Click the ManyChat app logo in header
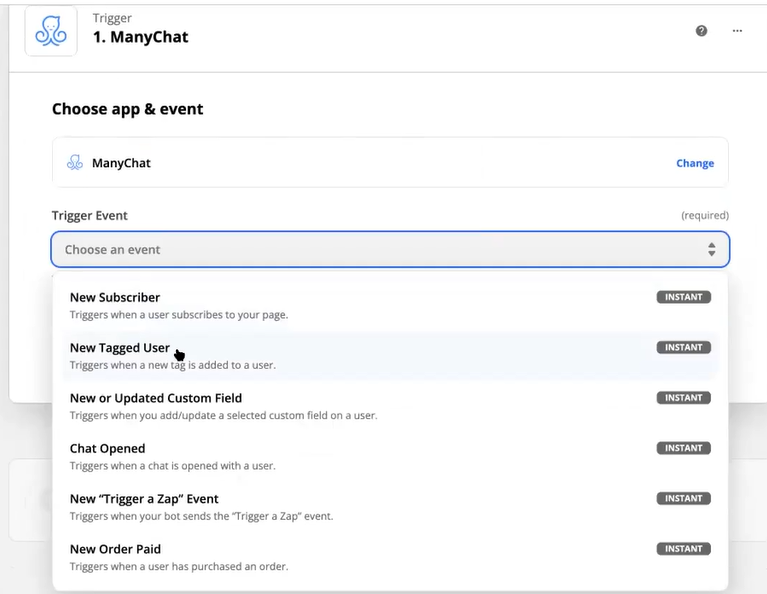 (x=51, y=31)
